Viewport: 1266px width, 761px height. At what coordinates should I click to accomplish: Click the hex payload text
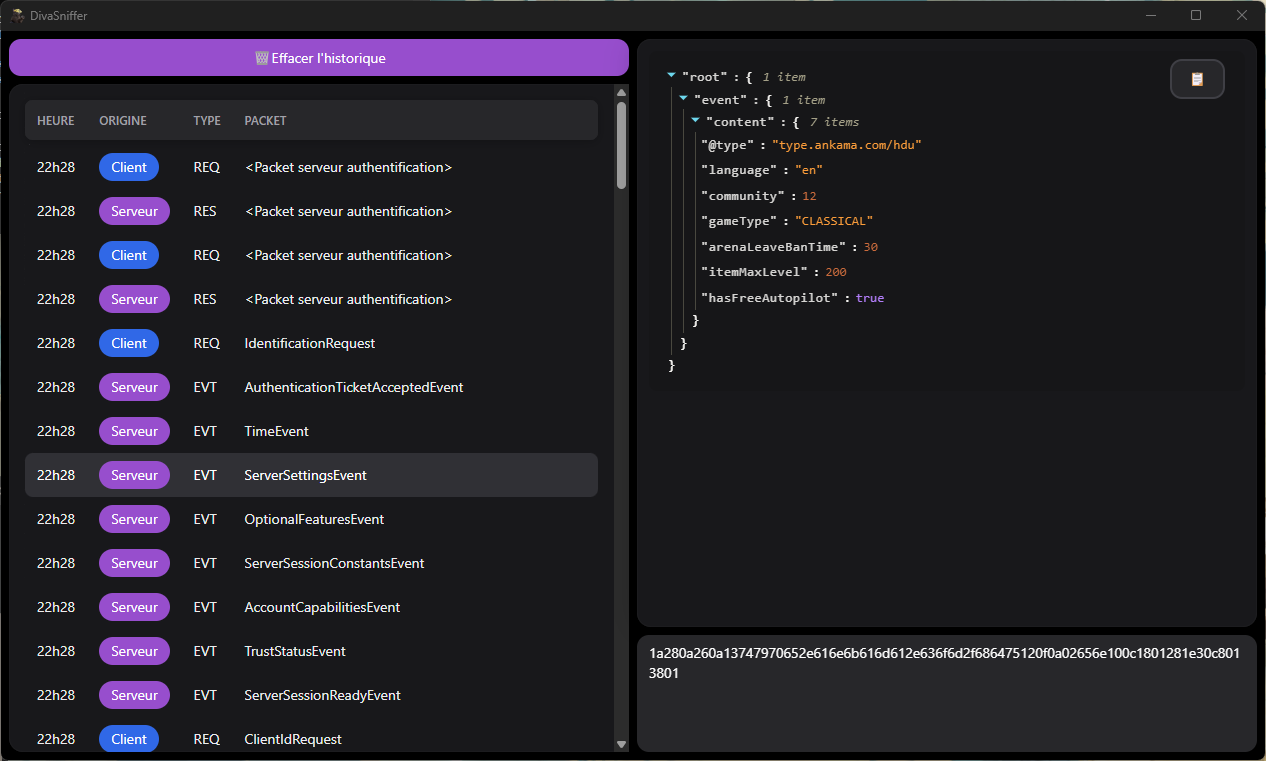(944, 663)
